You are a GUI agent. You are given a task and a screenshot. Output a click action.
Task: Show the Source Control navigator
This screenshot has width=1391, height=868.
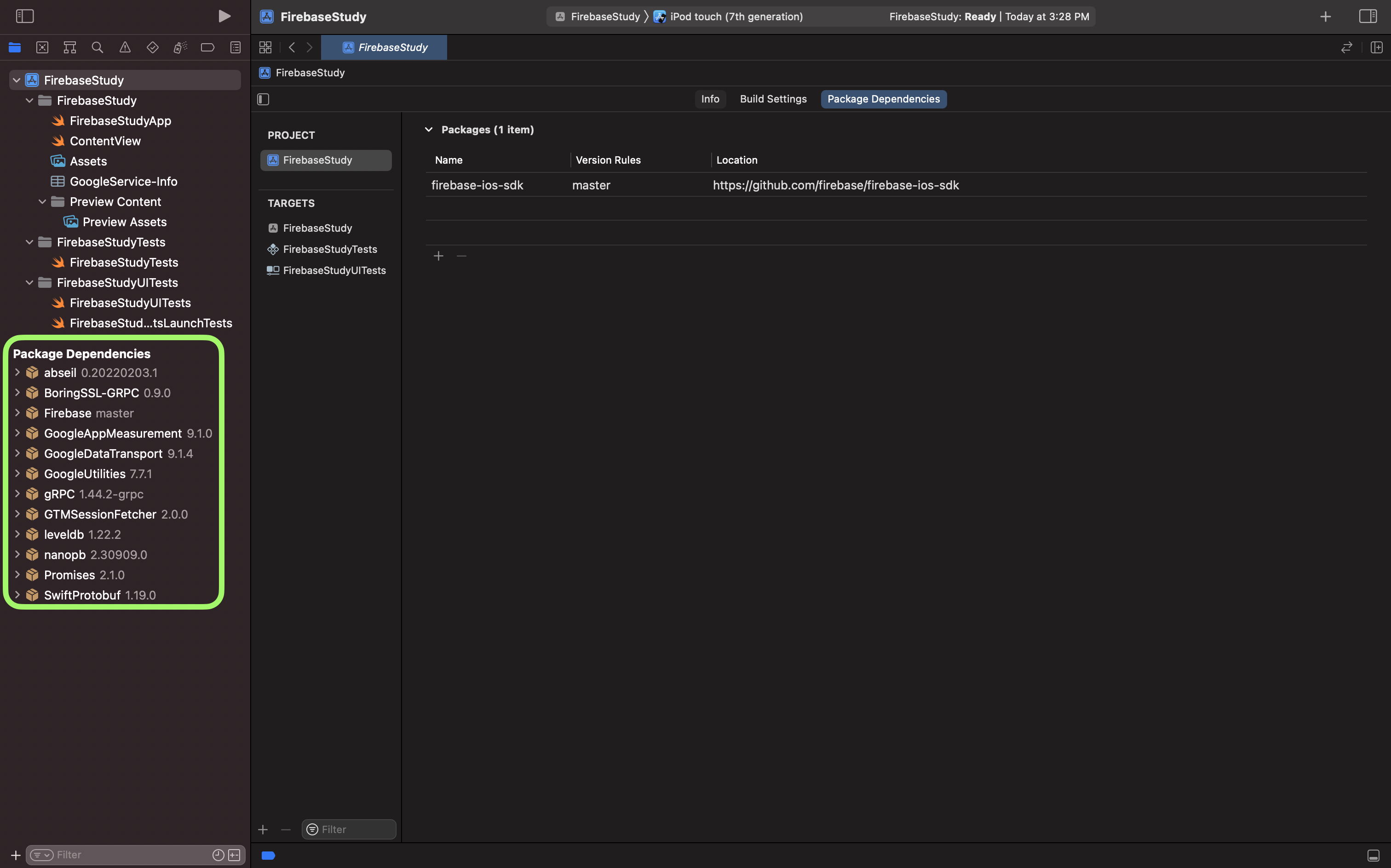pos(42,47)
